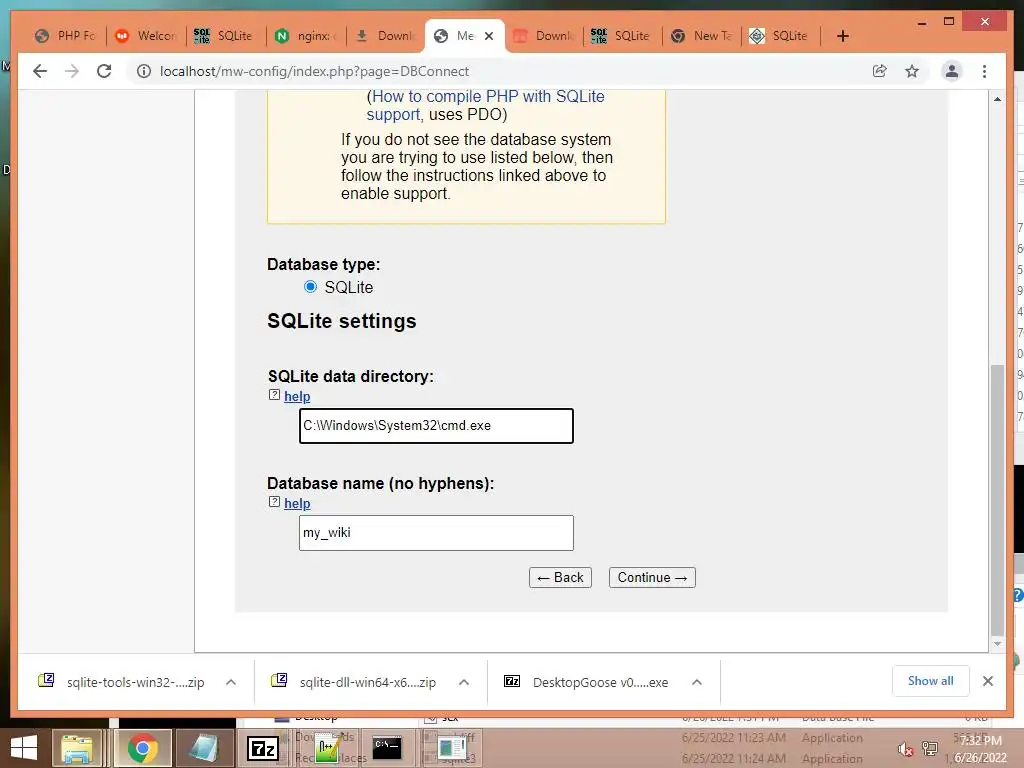
Task: Open DesktopGoose exe download
Action: [586, 682]
